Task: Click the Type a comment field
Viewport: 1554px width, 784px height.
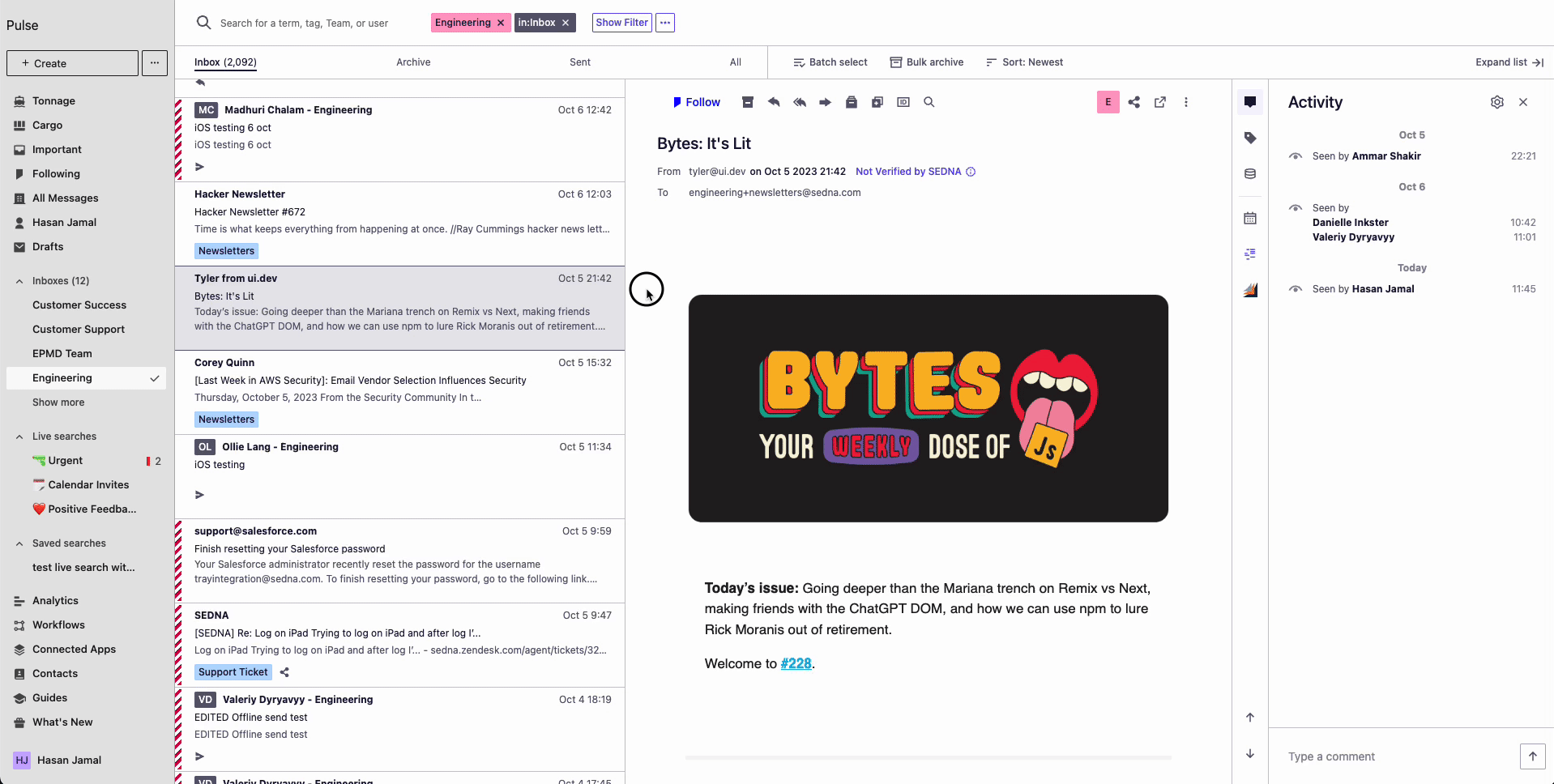Action: pyautogui.click(x=1398, y=756)
